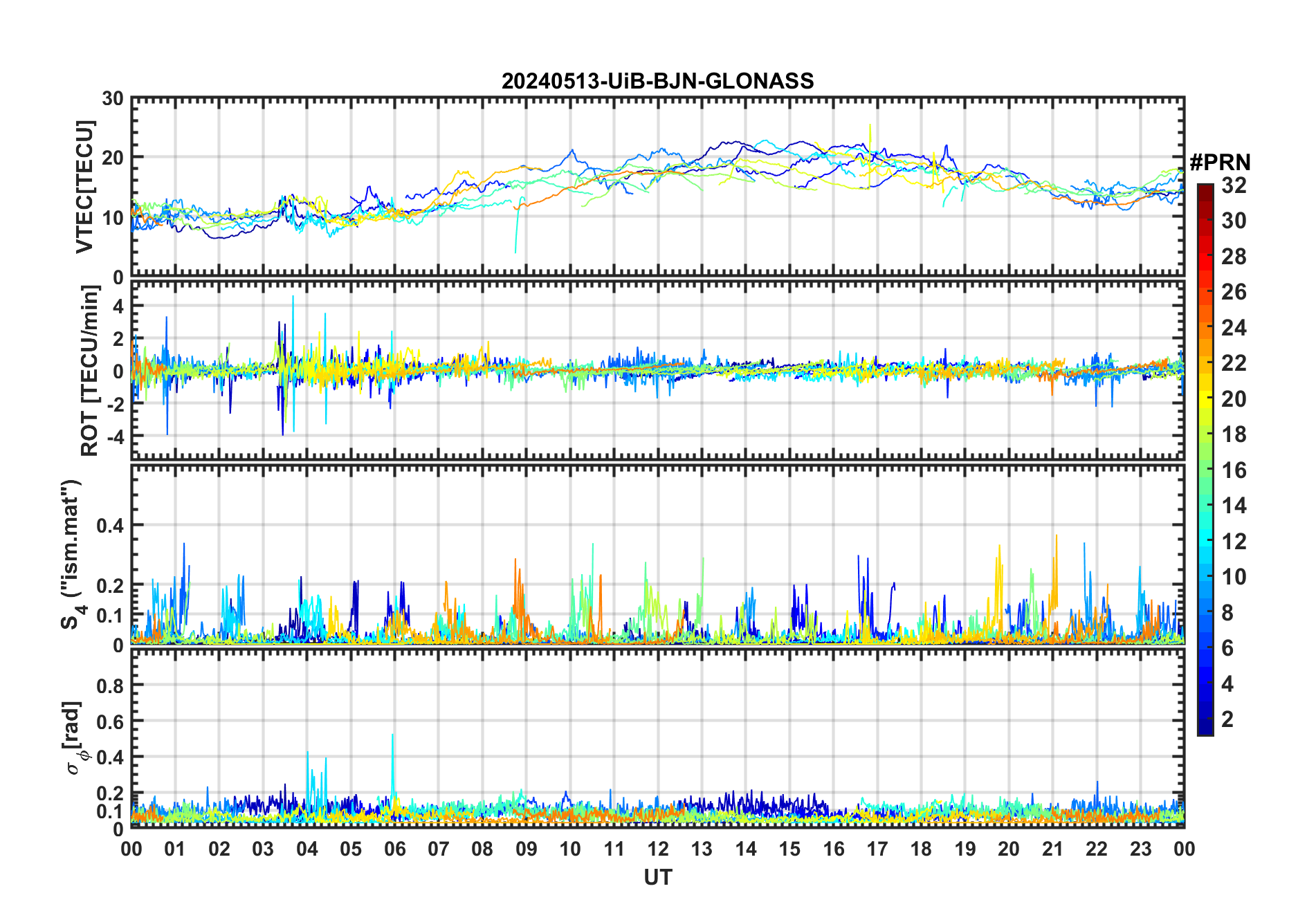Click the ROT y-axis tick label -4

pos(115,437)
